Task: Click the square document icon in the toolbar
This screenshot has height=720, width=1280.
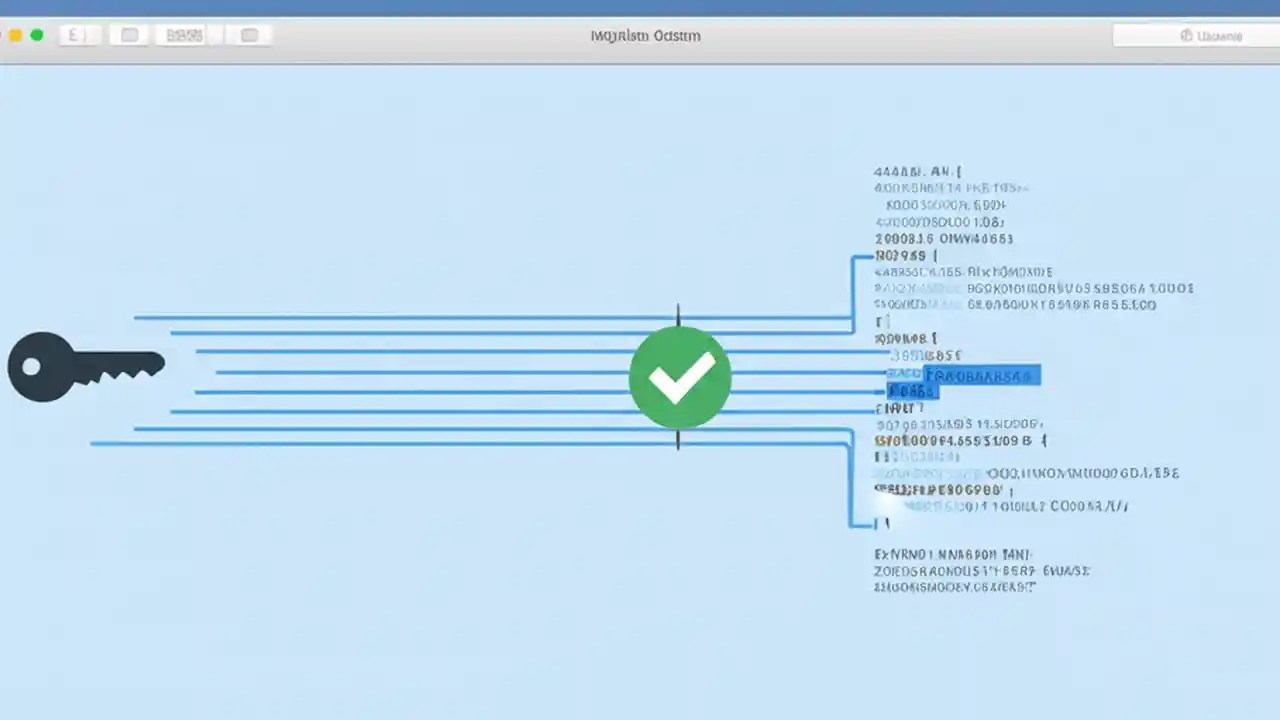Action: point(130,34)
